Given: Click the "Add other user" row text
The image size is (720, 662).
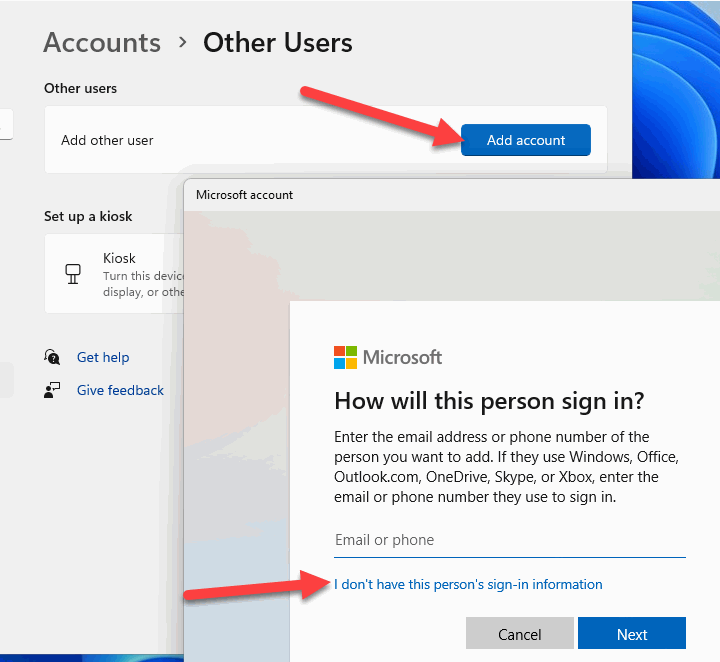Looking at the screenshot, I should click(x=107, y=140).
